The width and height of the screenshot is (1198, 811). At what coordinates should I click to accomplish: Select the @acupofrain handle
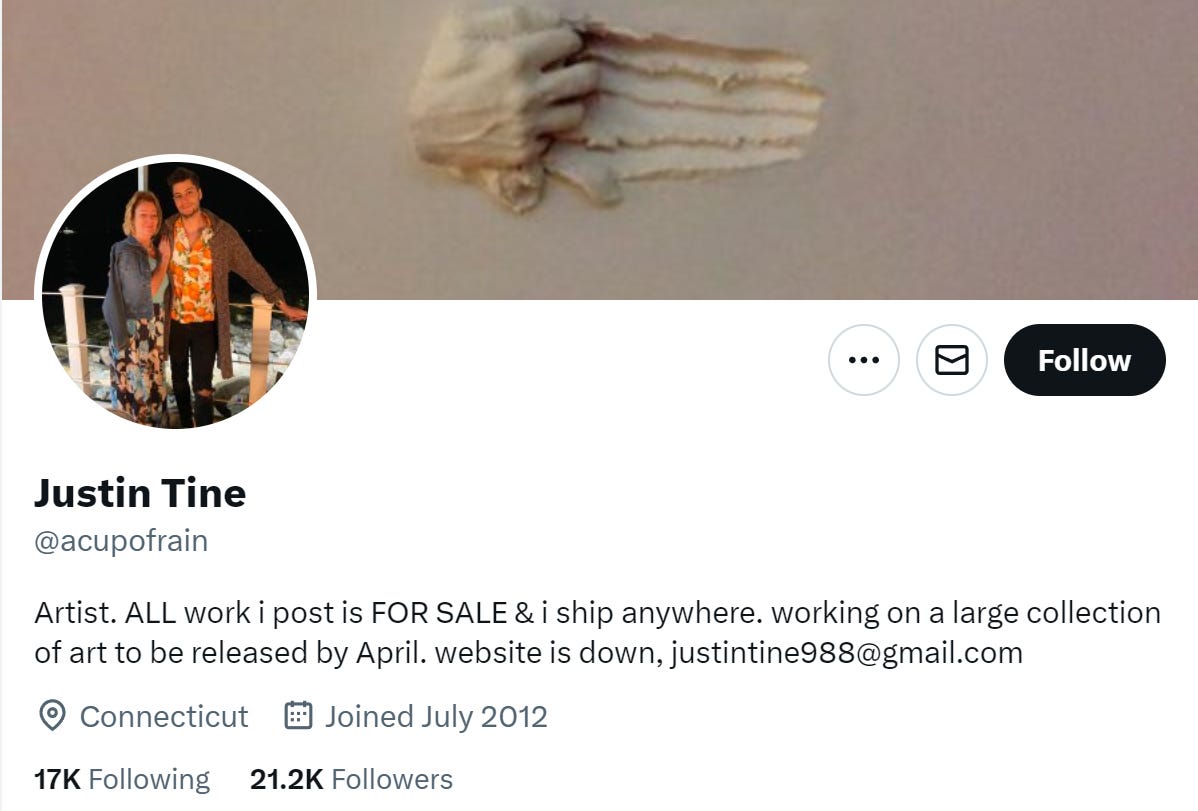tap(121, 541)
